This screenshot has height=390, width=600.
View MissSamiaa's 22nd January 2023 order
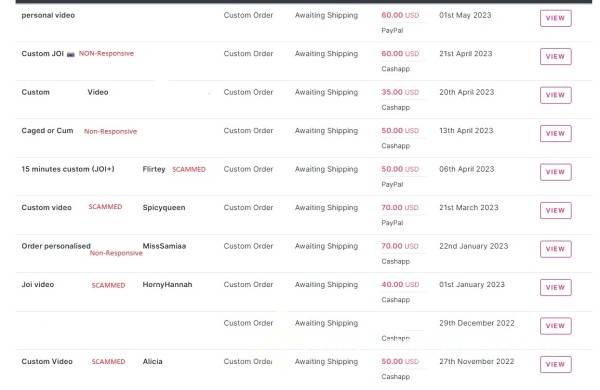point(556,249)
